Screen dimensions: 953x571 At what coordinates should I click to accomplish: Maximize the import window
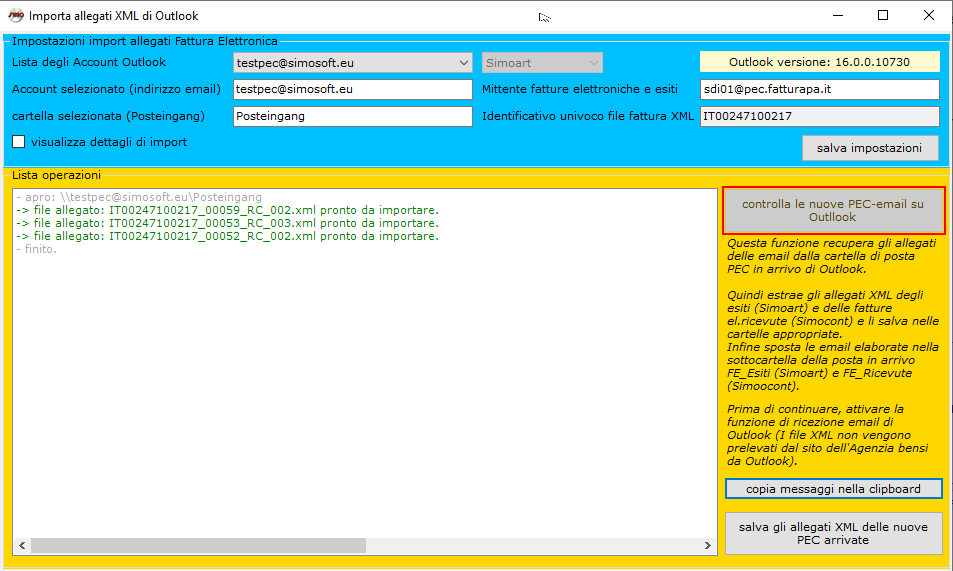point(883,16)
